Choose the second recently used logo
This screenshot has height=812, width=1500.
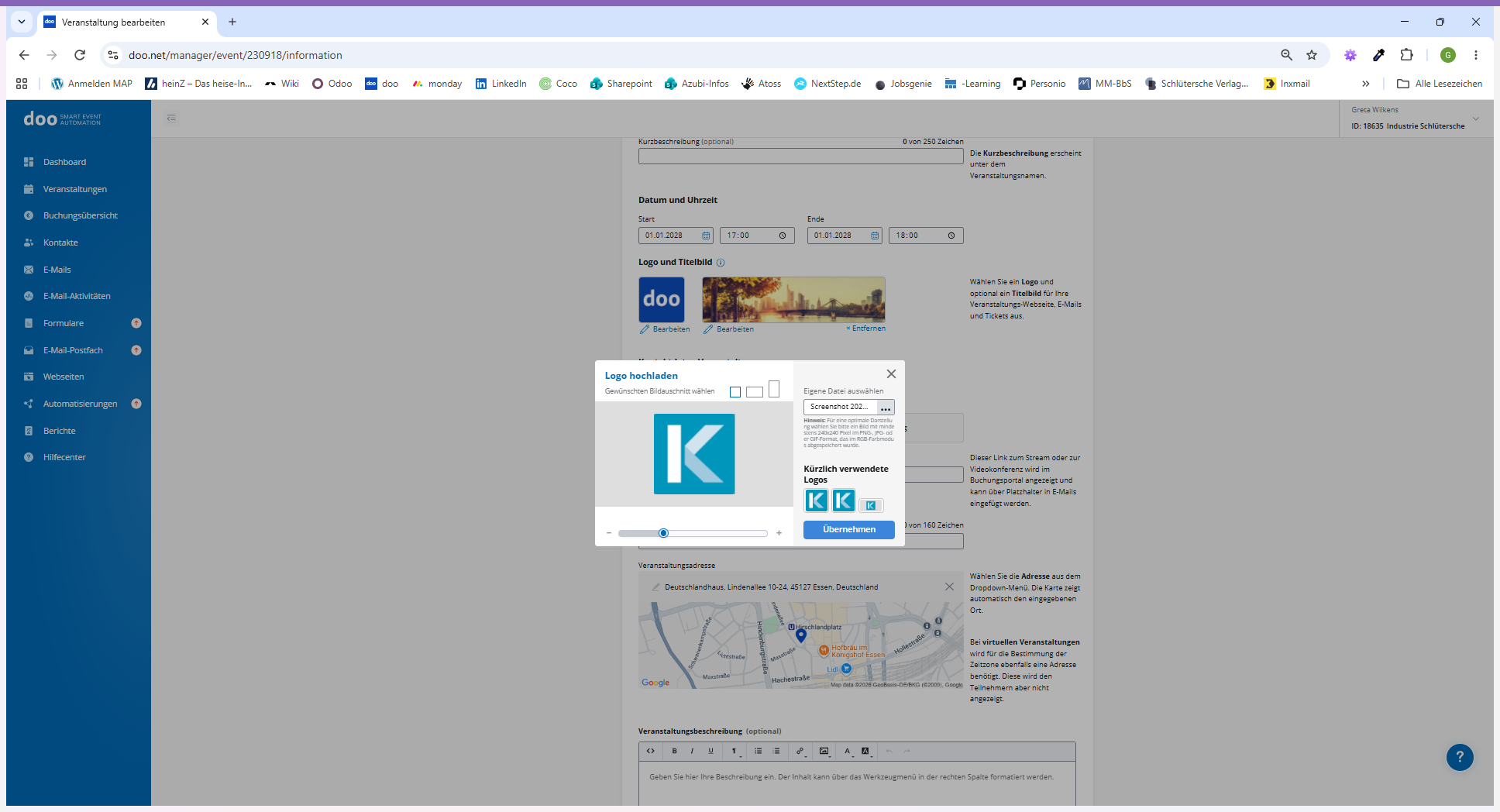point(844,501)
